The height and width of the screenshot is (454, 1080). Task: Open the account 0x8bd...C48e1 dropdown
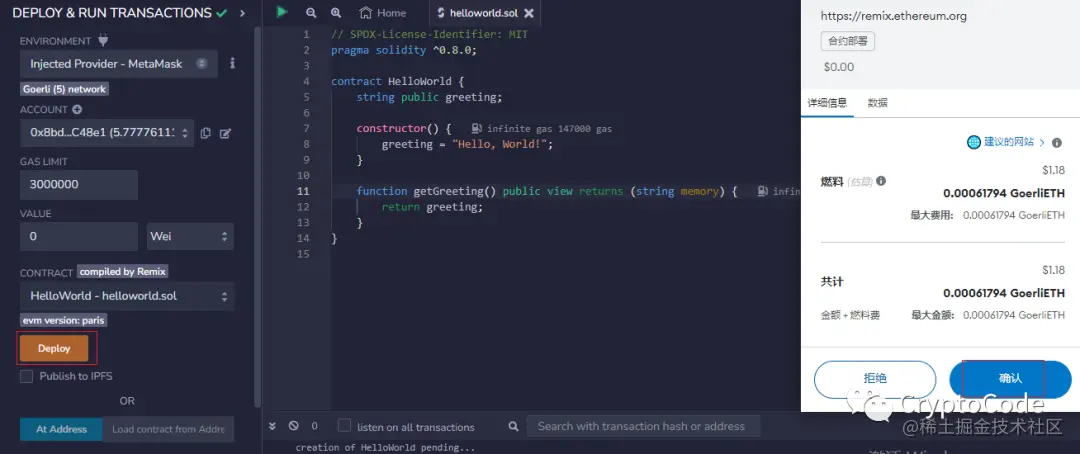[x=107, y=133]
